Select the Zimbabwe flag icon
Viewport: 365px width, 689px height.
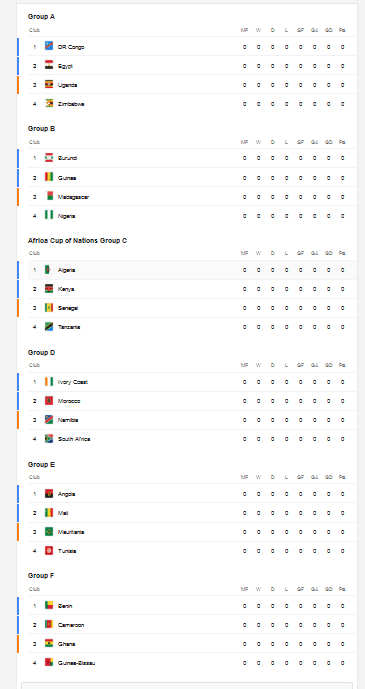pyautogui.click(x=49, y=104)
